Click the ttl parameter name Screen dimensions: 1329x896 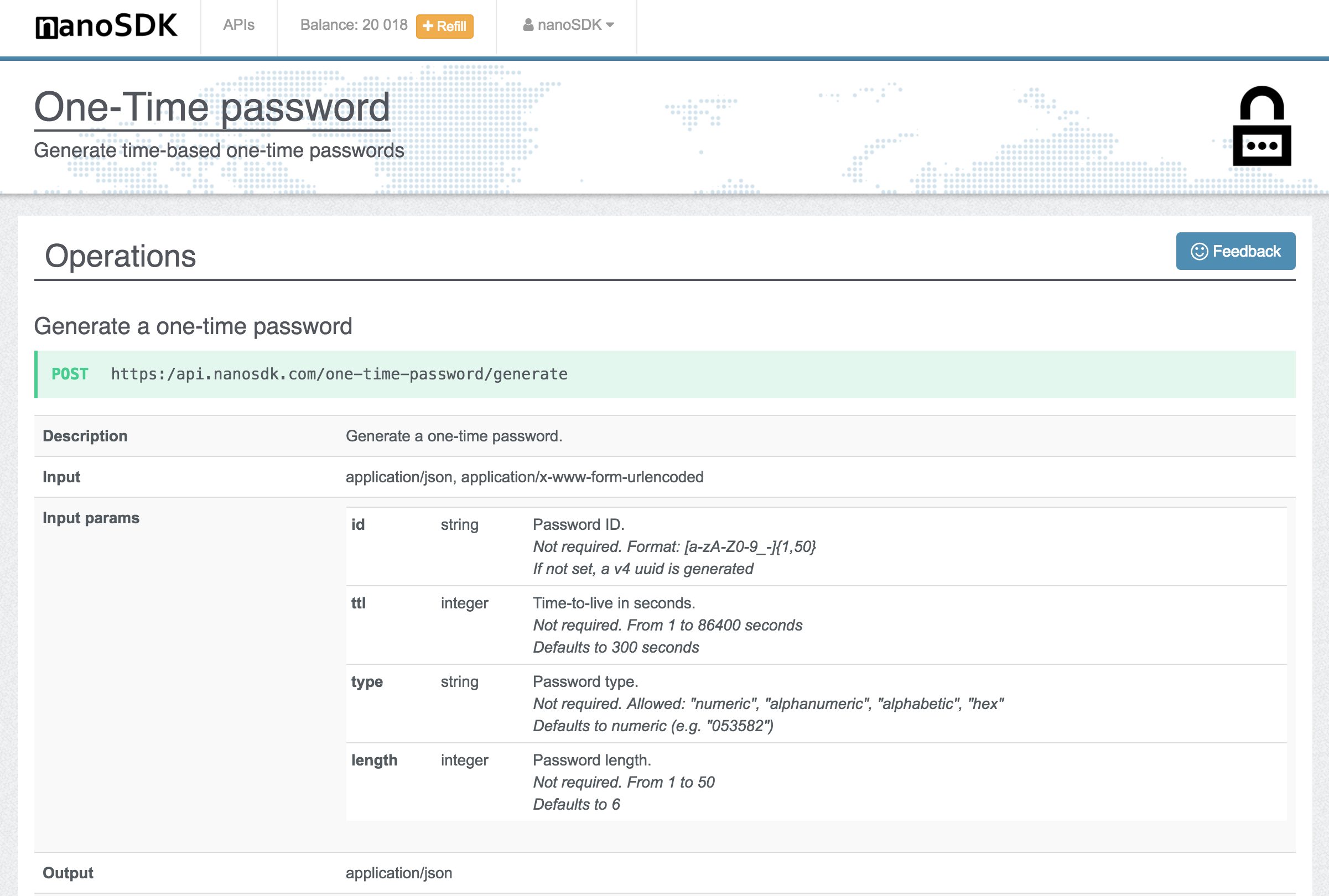(359, 603)
